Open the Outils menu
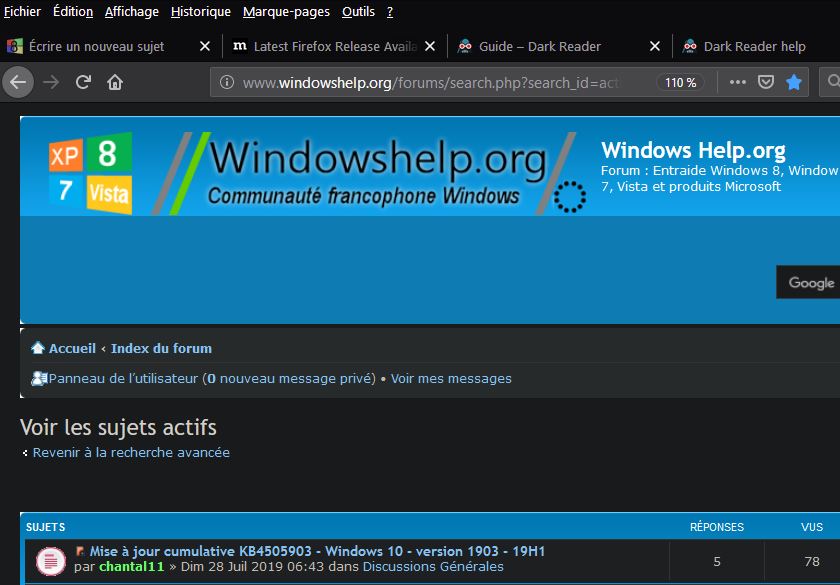The image size is (840, 585). [358, 11]
